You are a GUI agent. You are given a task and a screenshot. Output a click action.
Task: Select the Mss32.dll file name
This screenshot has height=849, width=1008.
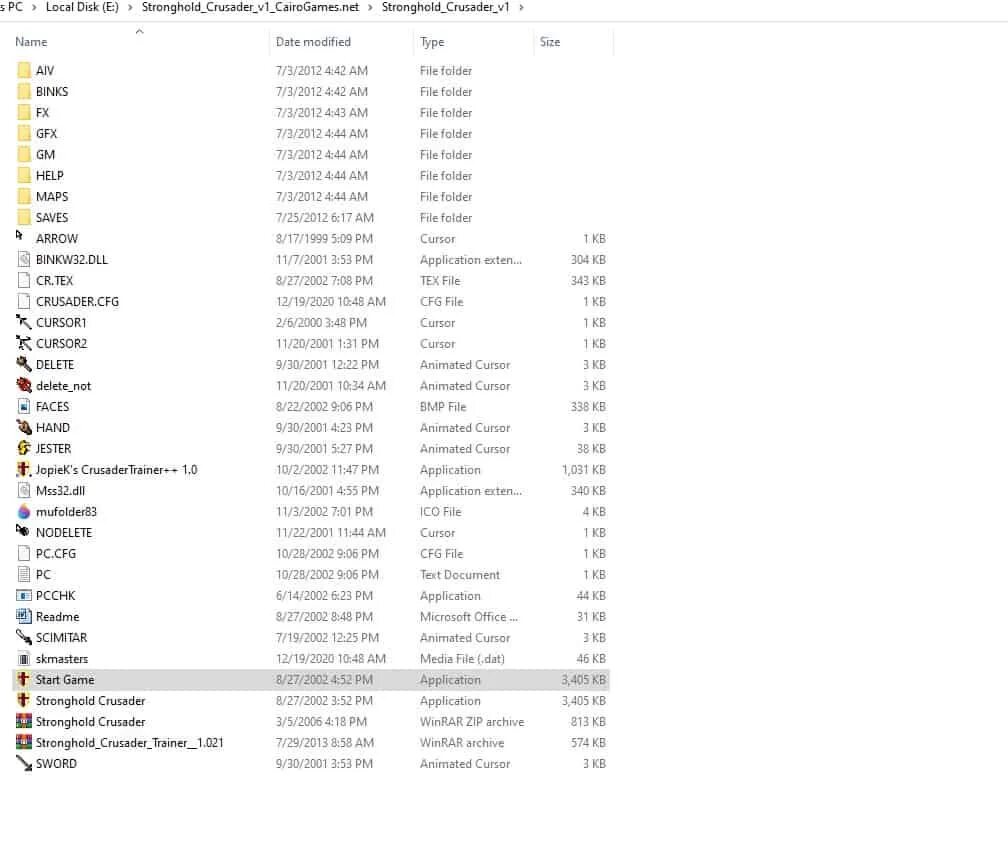(60, 490)
